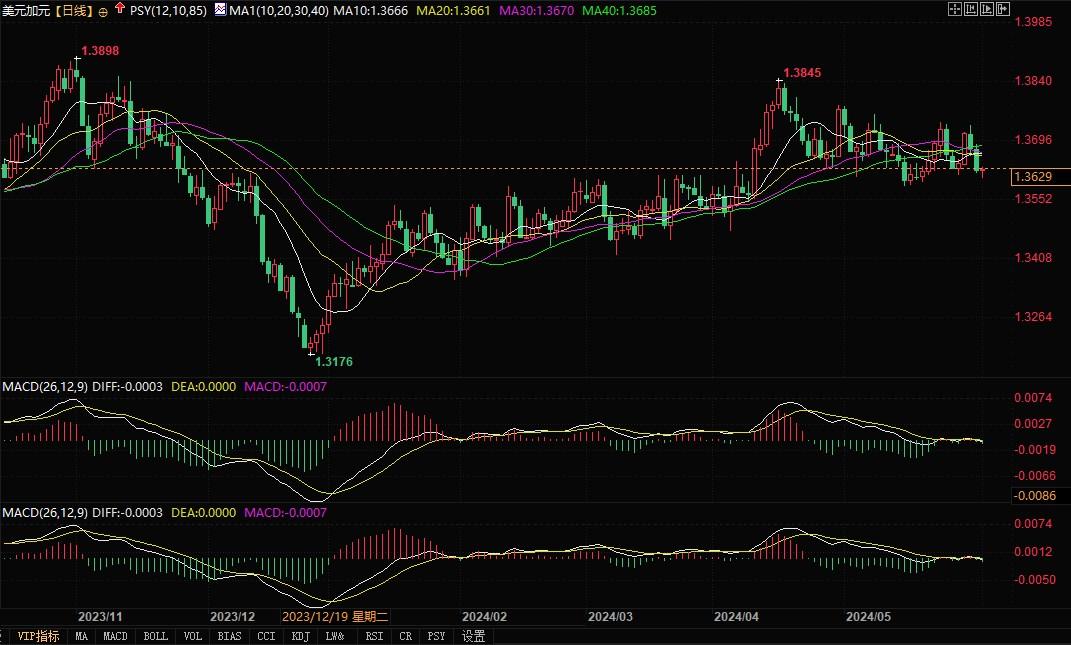The height and width of the screenshot is (645, 1071).
Task: Select the BOLL indicator tab
Action: point(155,636)
